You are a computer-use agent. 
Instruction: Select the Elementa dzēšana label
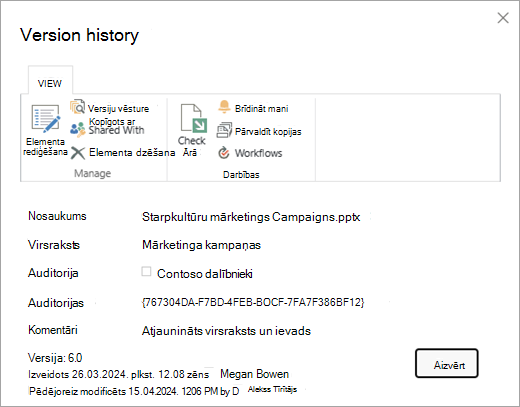(x=132, y=153)
